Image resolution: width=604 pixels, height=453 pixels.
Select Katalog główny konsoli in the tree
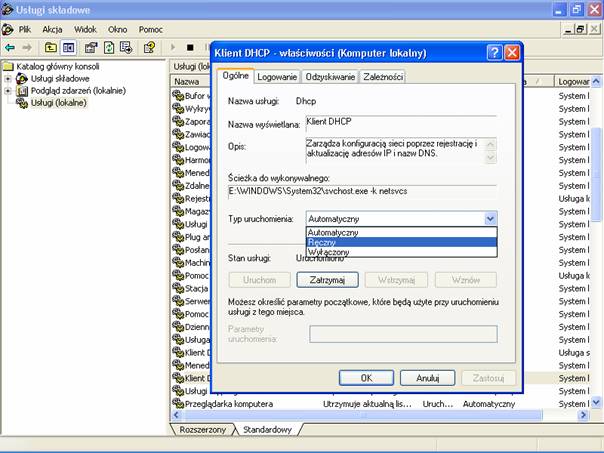(57, 67)
